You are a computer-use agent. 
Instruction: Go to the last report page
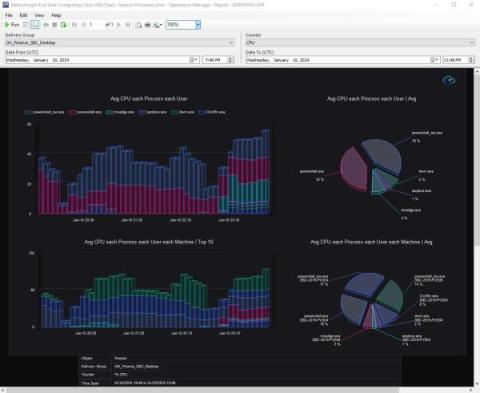pyautogui.click(x=128, y=25)
